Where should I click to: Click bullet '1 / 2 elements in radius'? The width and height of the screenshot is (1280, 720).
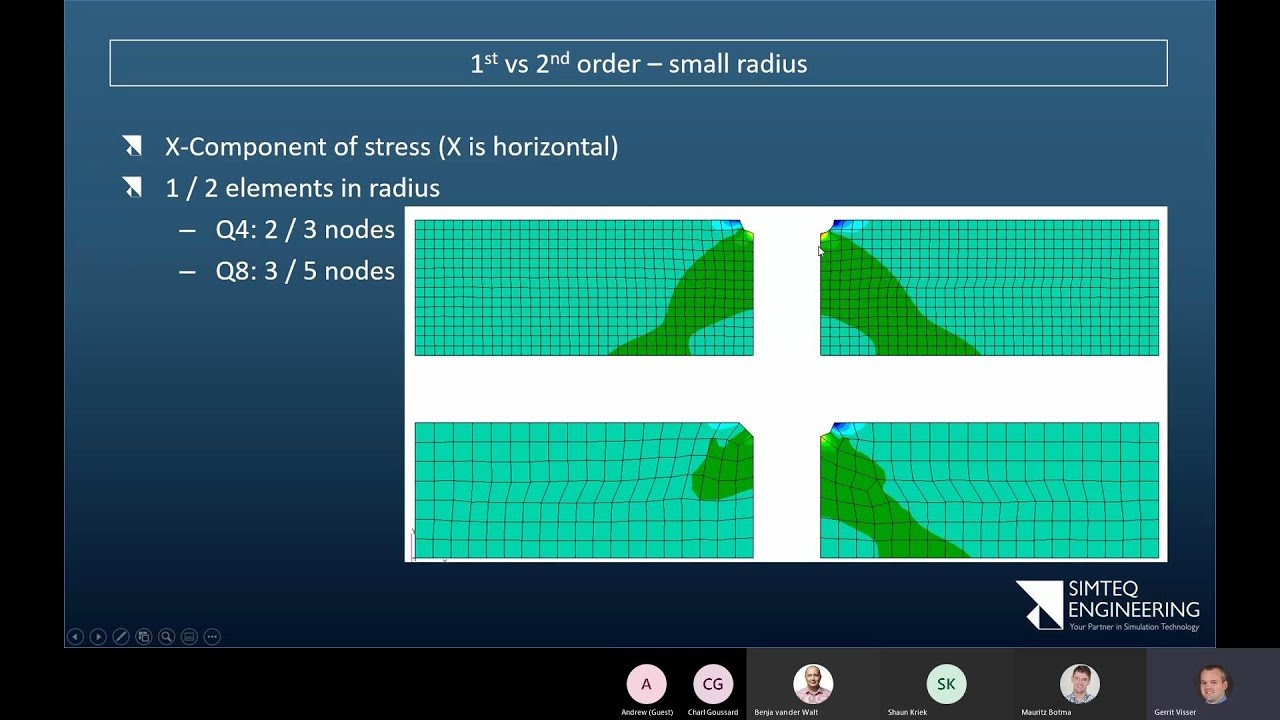coord(302,188)
